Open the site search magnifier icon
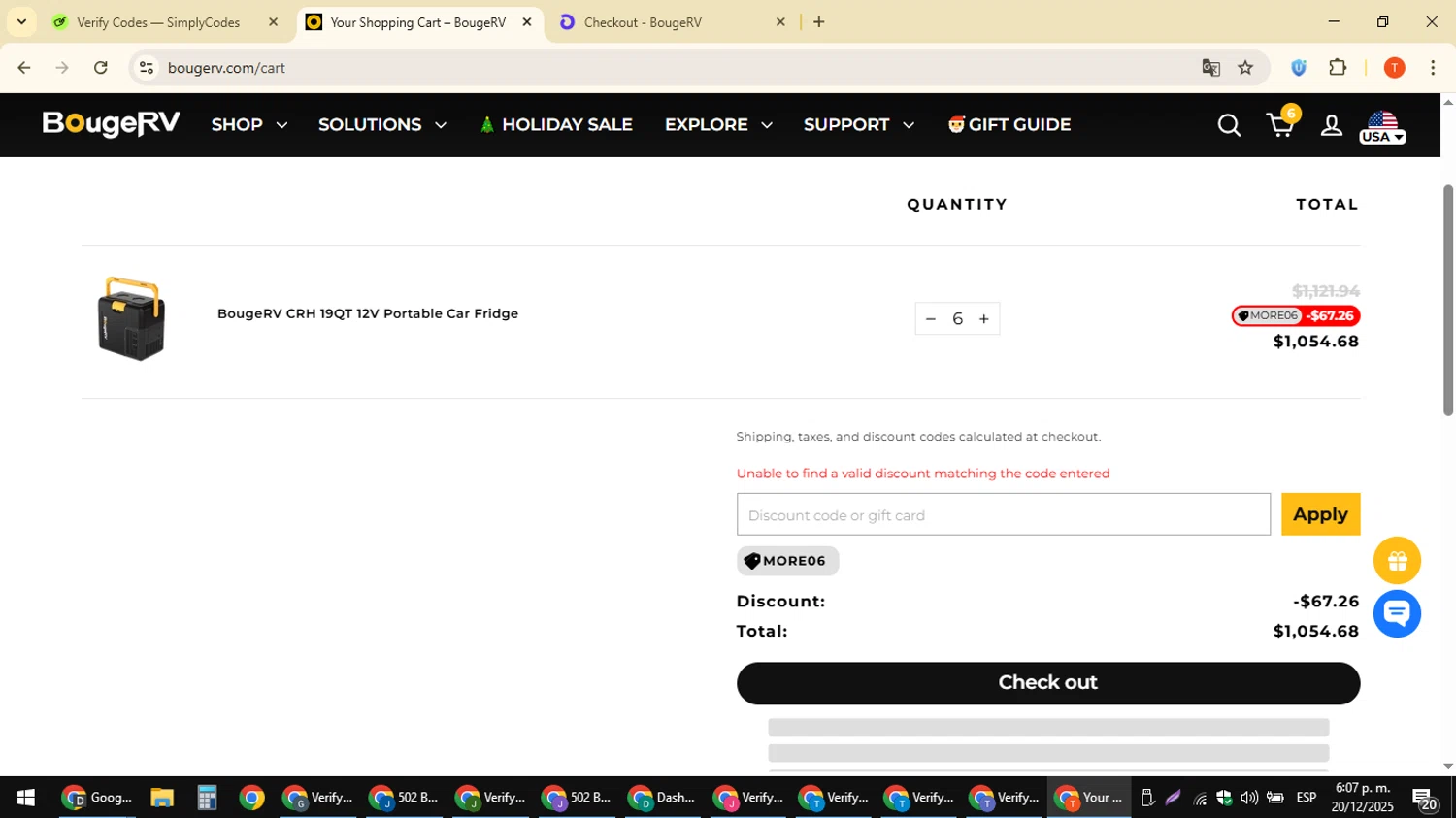This screenshot has height=818, width=1456. click(x=1229, y=125)
